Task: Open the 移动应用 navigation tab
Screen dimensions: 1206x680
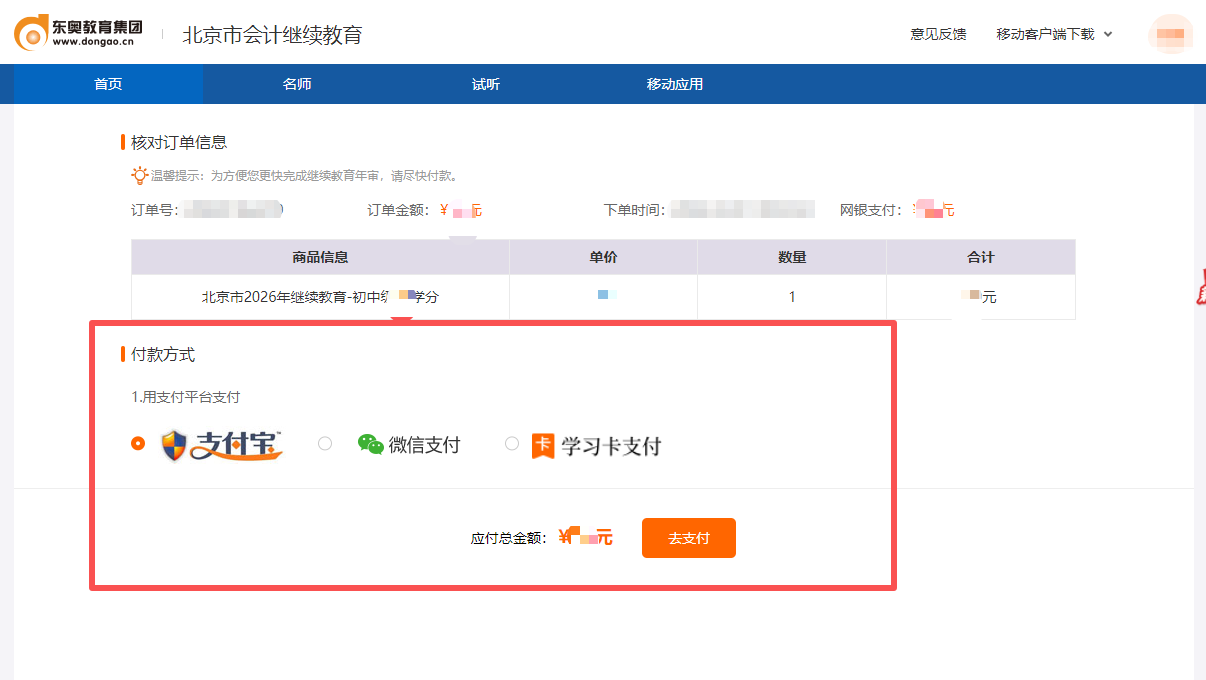Action: pyautogui.click(x=675, y=84)
